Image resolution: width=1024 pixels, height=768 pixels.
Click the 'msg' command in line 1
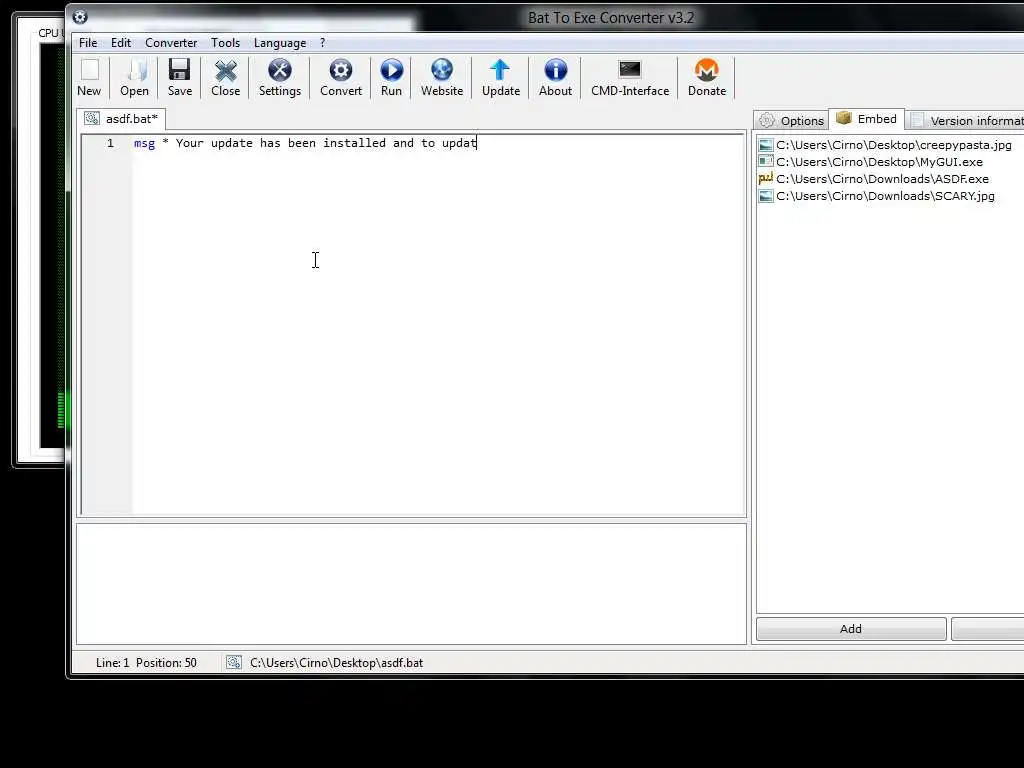144,143
